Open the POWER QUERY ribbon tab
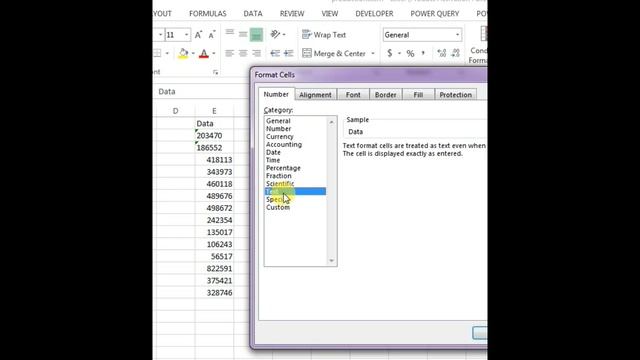 (435, 13)
